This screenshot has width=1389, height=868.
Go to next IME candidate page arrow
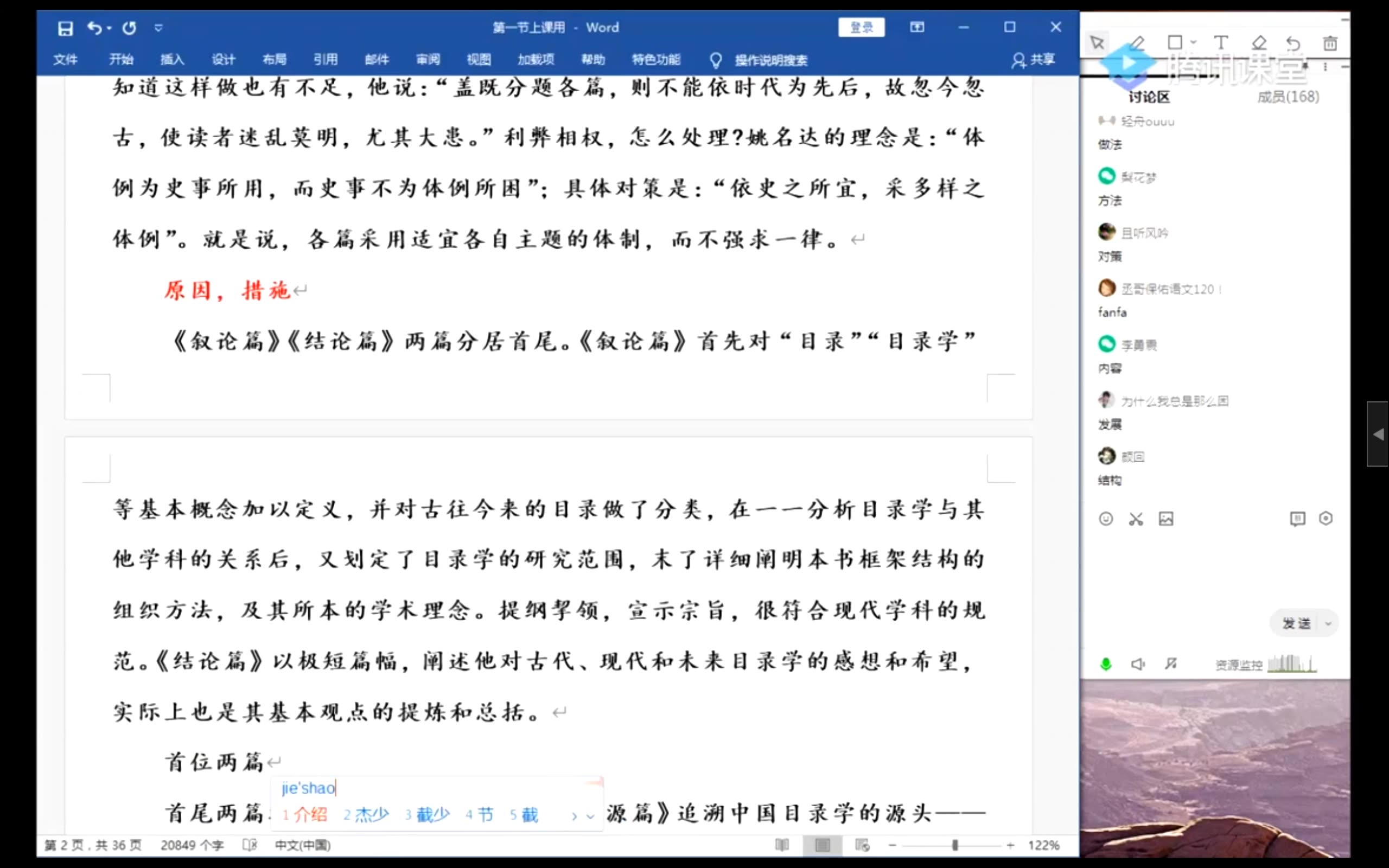click(x=574, y=816)
